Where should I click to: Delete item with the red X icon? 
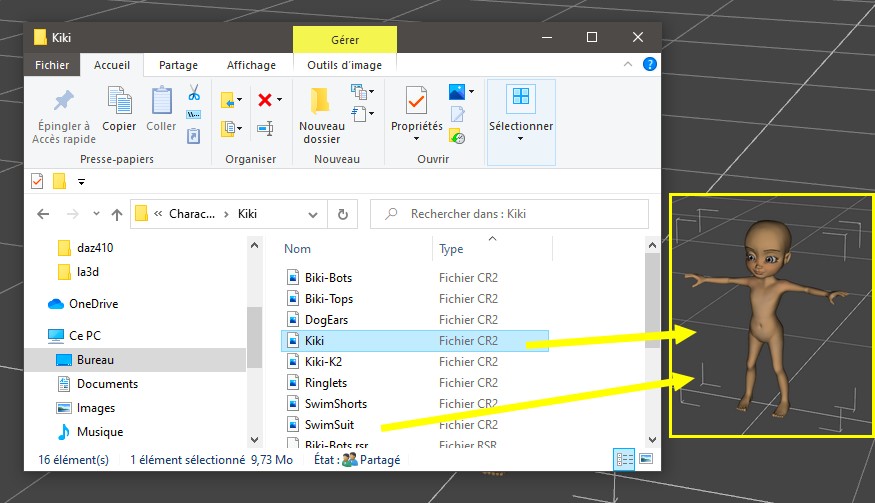click(x=265, y=100)
